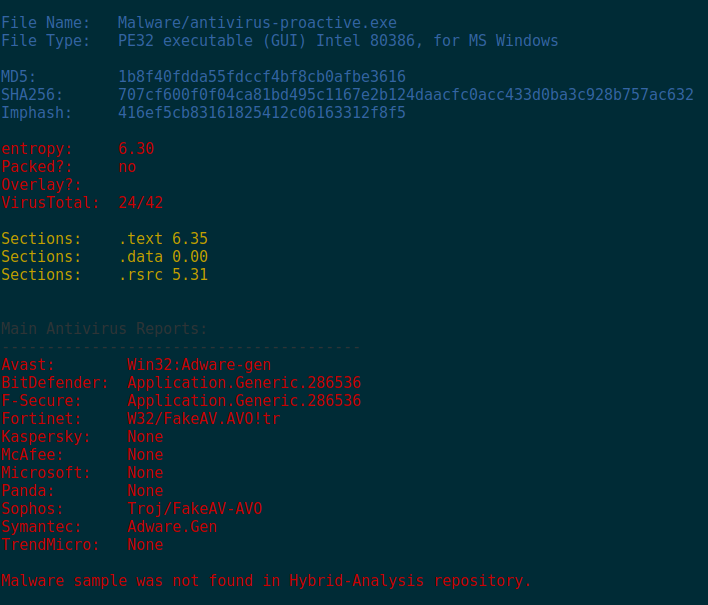The height and width of the screenshot is (605, 708).
Task: Click the .text 6.35 section entry
Action: [x=163, y=239]
